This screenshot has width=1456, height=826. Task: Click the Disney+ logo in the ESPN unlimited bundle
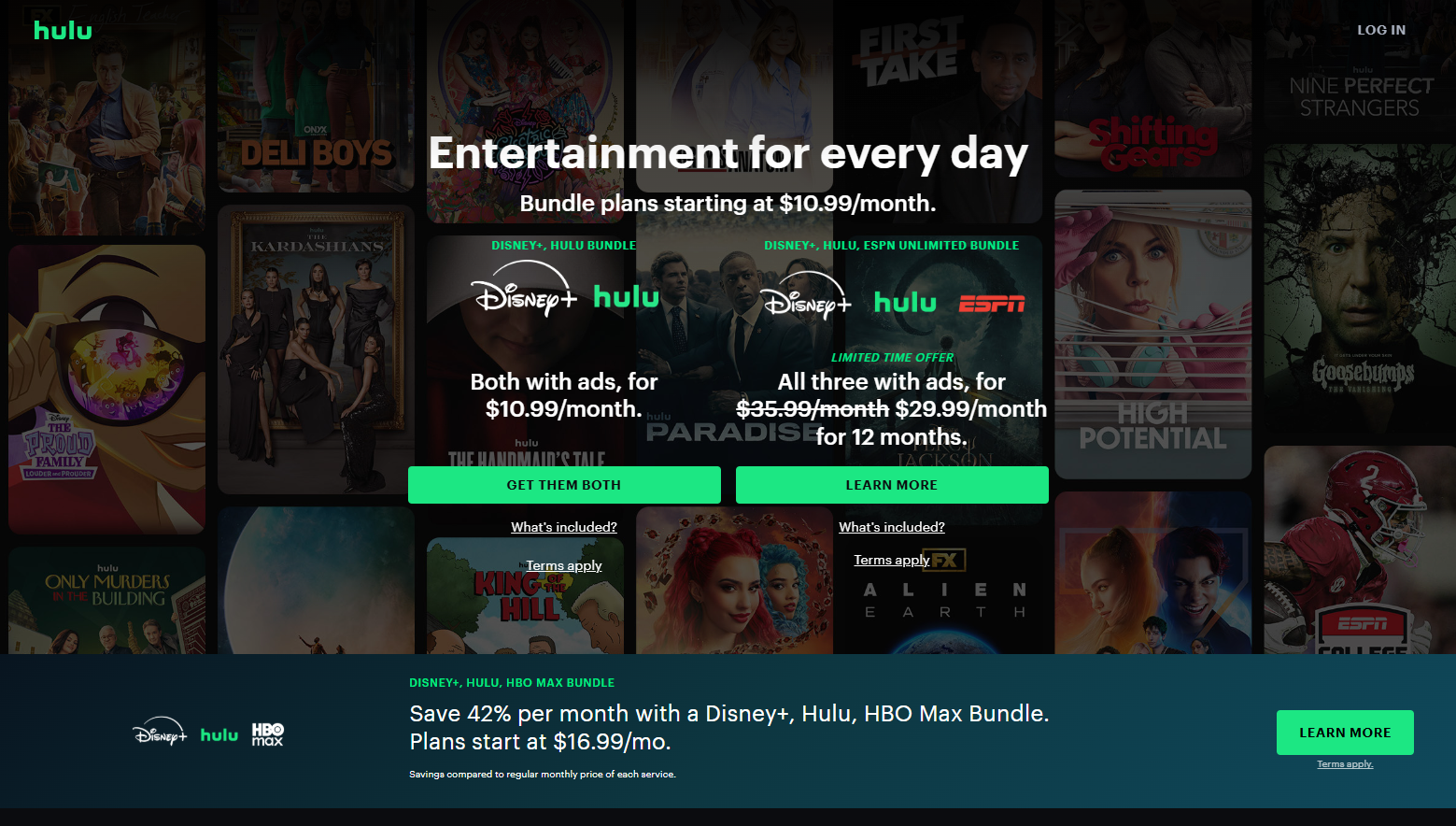807,295
